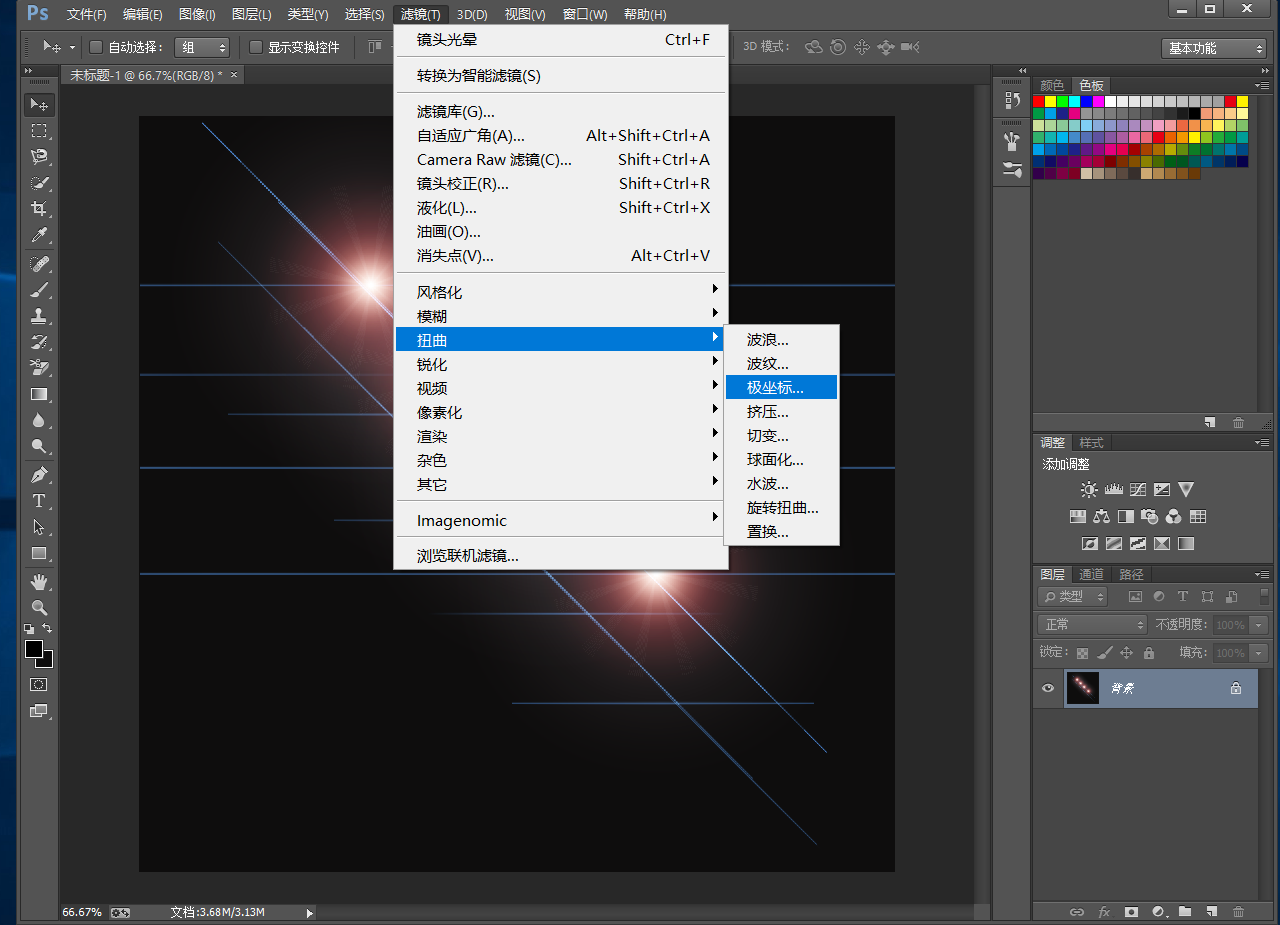Open the 基本功能 workspace dropdown

(1214, 48)
